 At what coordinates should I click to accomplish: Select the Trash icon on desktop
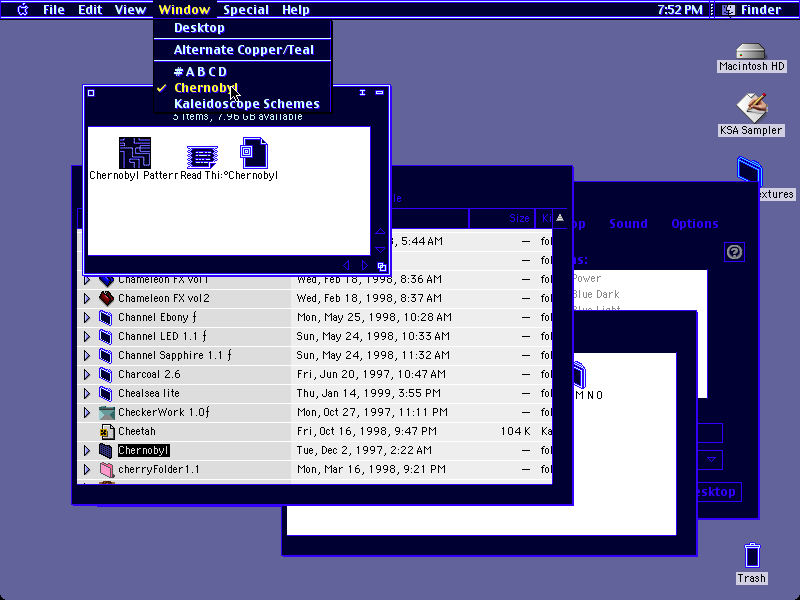[752, 556]
